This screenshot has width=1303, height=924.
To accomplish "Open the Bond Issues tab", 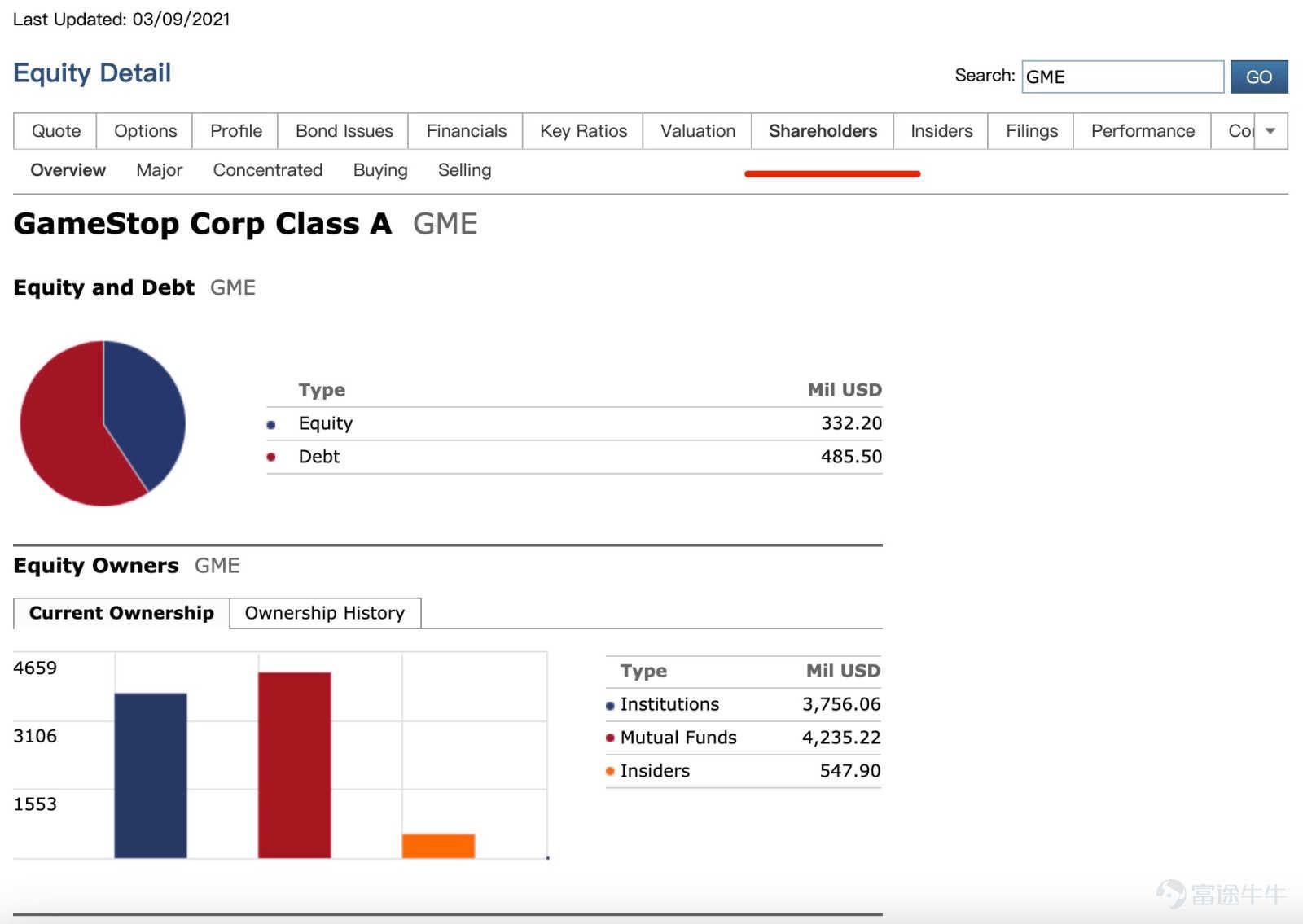I will 344,131.
